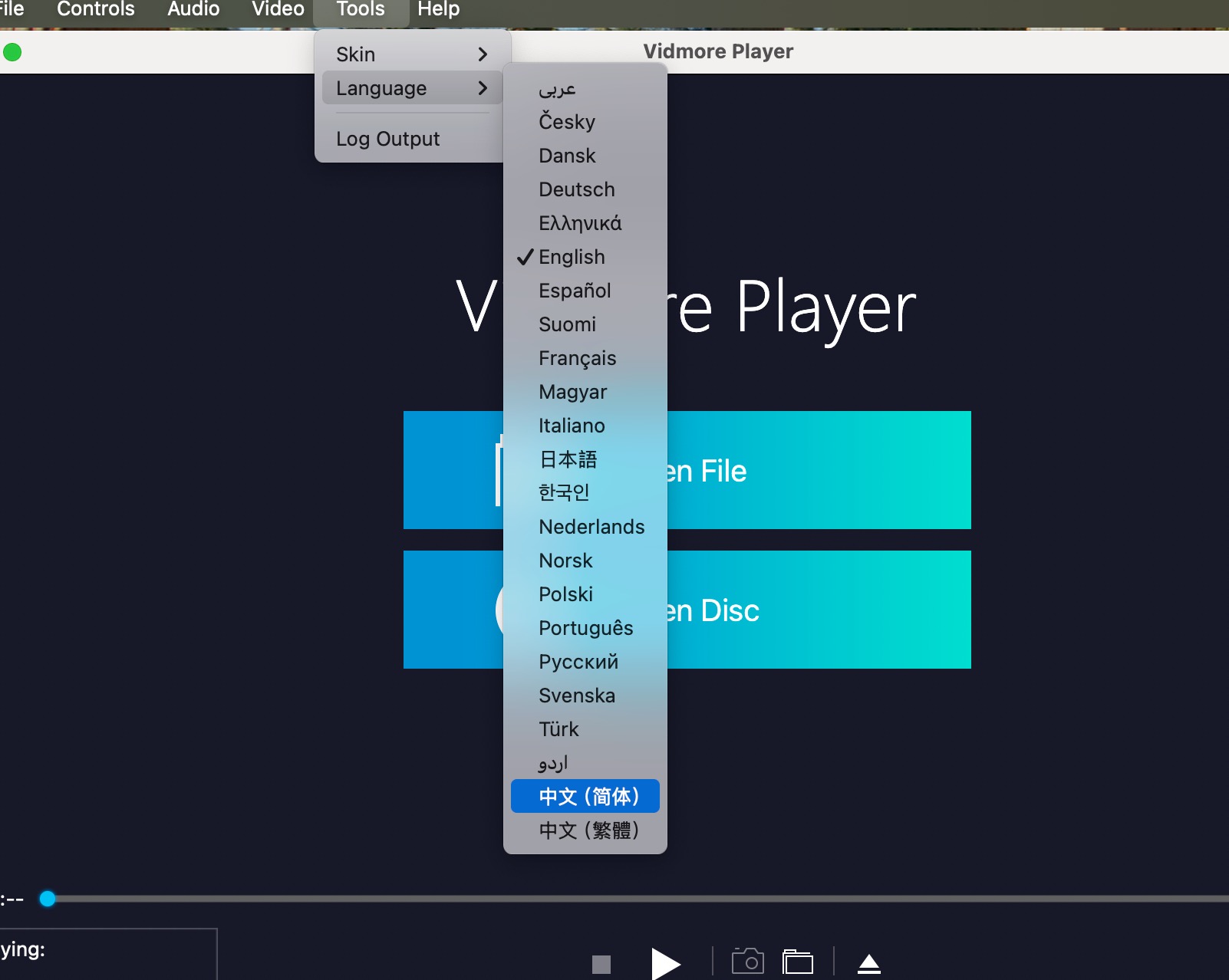This screenshot has width=1229, height=980.
Task: Select 日本語 in the language menu
Action: click(568, 459)
